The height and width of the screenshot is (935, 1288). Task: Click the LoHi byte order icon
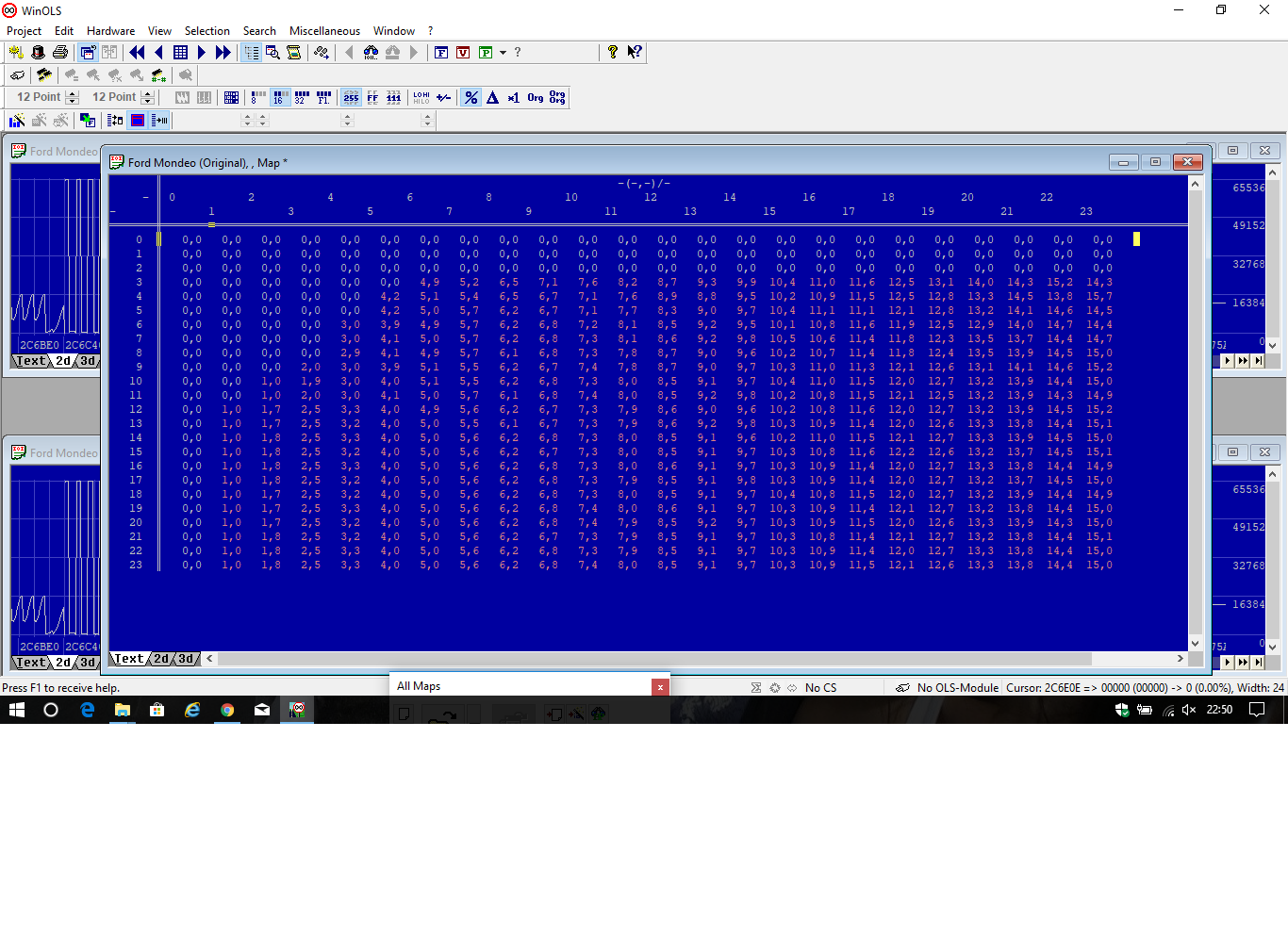[421, 97]
